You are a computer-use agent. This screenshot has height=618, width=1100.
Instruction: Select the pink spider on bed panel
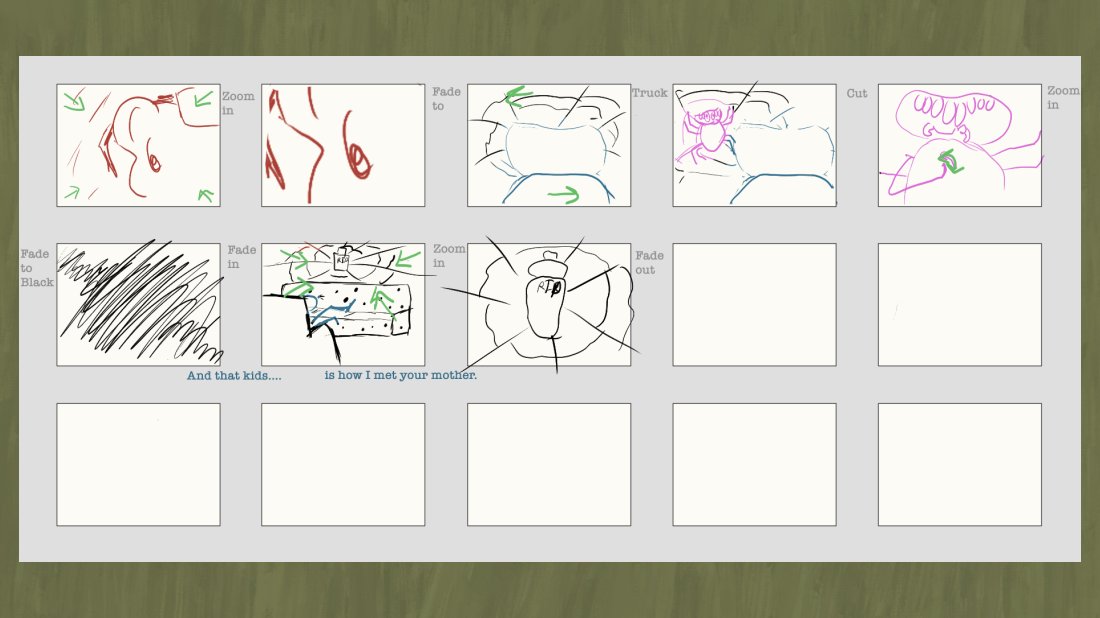[754, 145]
